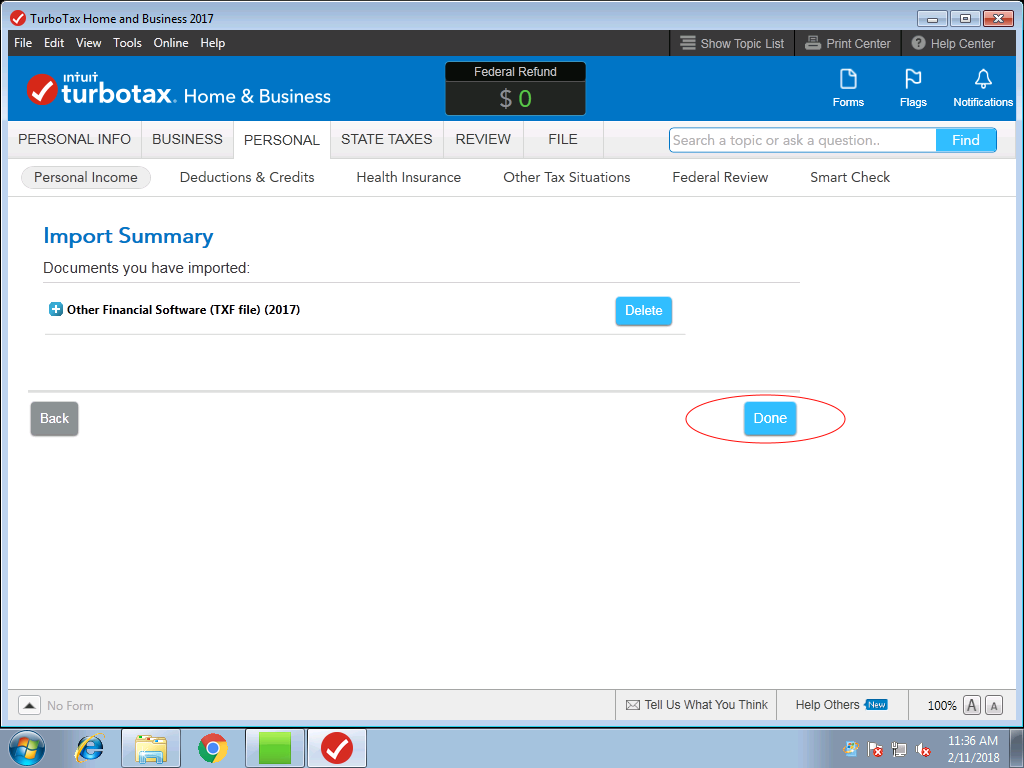Viewport: 1024px width, 768px height.
Task: Click the Back button
Action: click(54, 419)
